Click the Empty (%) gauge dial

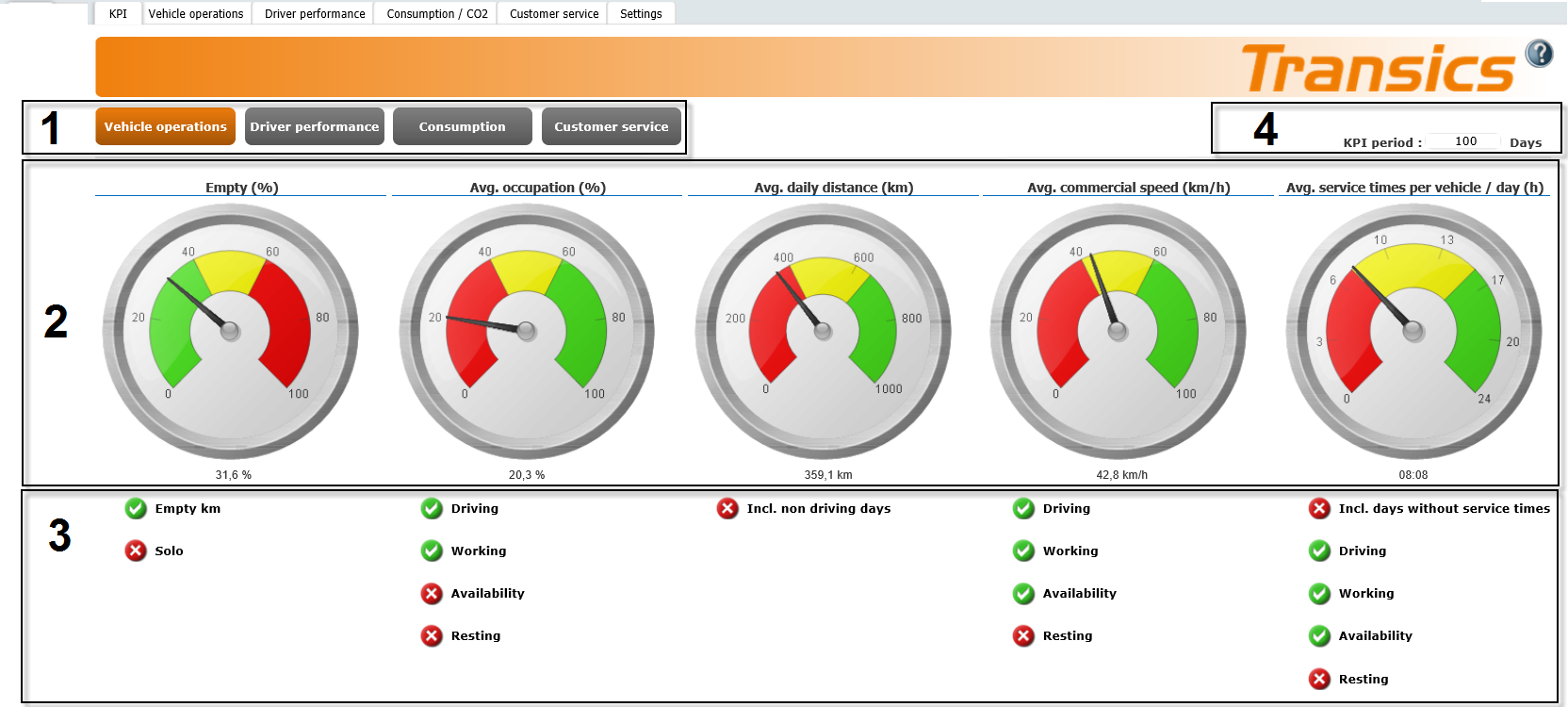coord(230,331)
